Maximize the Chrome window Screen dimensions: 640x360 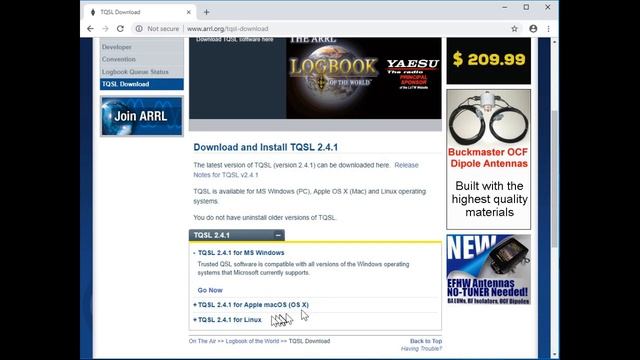point(526,7)
